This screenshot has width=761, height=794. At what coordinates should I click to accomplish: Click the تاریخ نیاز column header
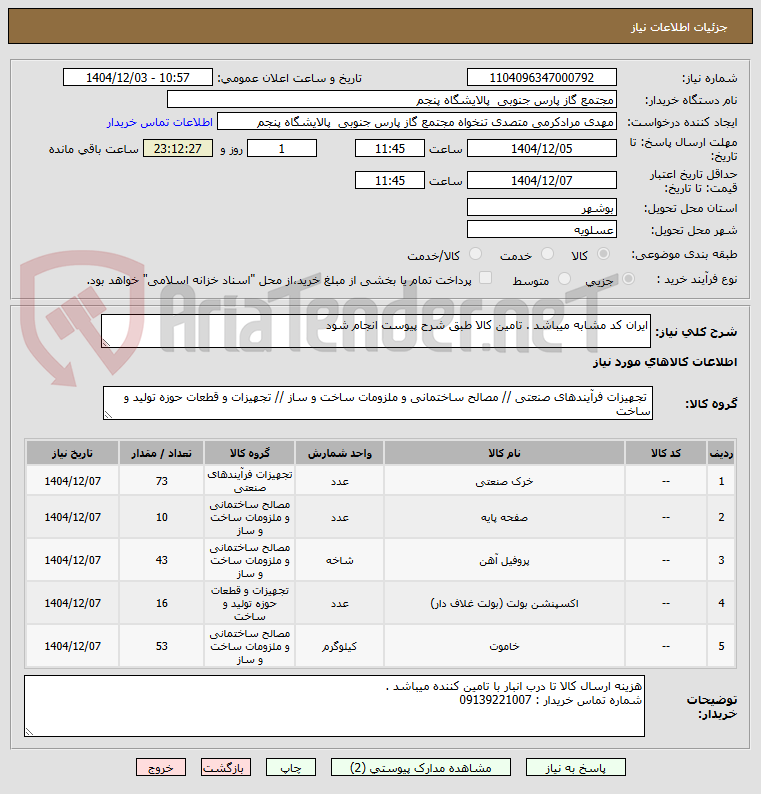pos(72,453)
